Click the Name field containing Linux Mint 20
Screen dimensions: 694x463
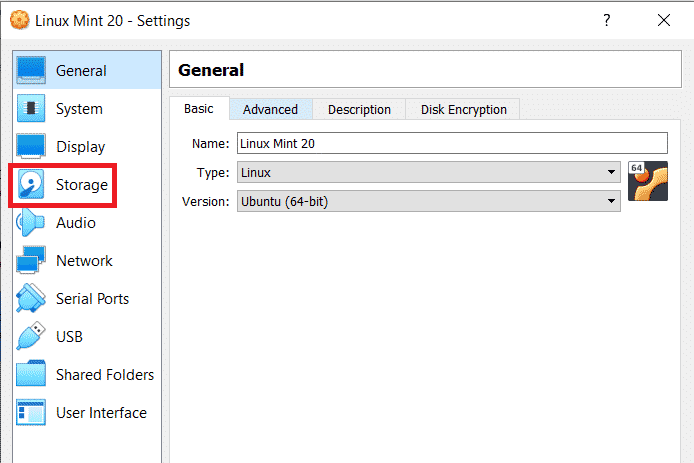[x=451, y=144]
